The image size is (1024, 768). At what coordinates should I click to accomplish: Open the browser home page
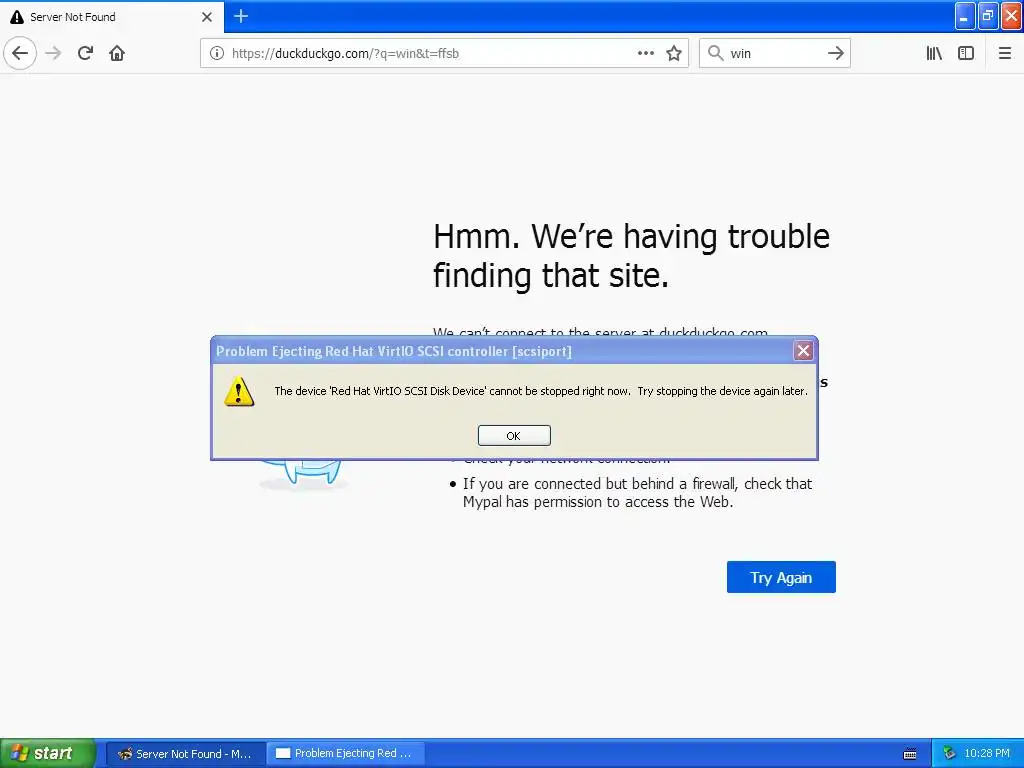[x=117, y=53]
